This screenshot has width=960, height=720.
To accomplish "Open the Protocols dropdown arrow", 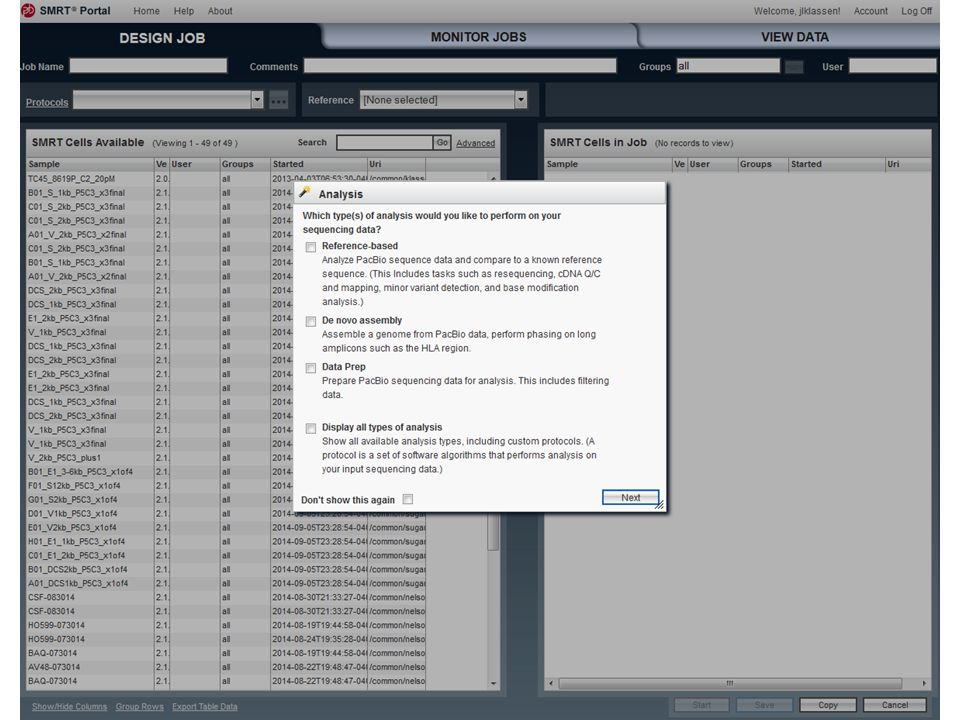I will [x=257, y=100].
